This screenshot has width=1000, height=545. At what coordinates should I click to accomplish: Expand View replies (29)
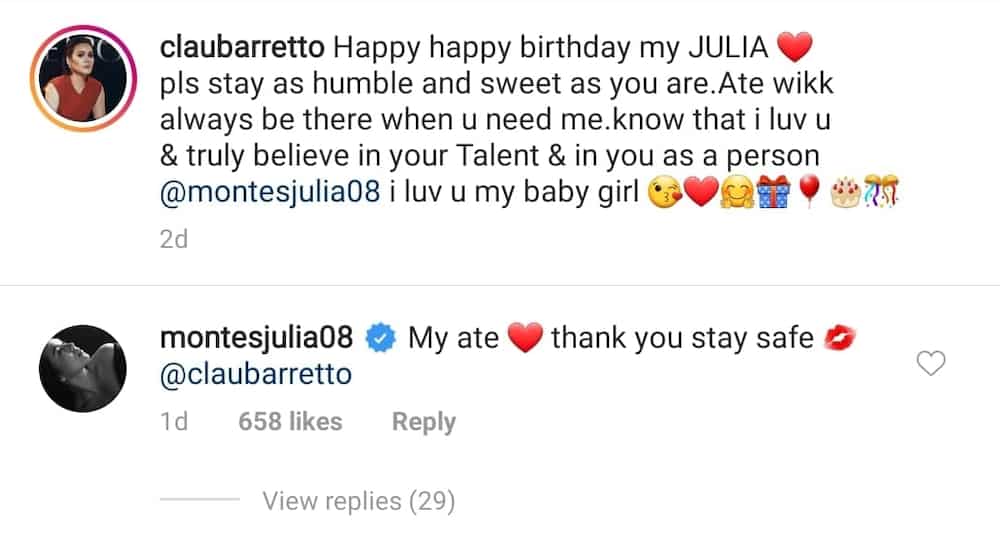tap(359, 501)
